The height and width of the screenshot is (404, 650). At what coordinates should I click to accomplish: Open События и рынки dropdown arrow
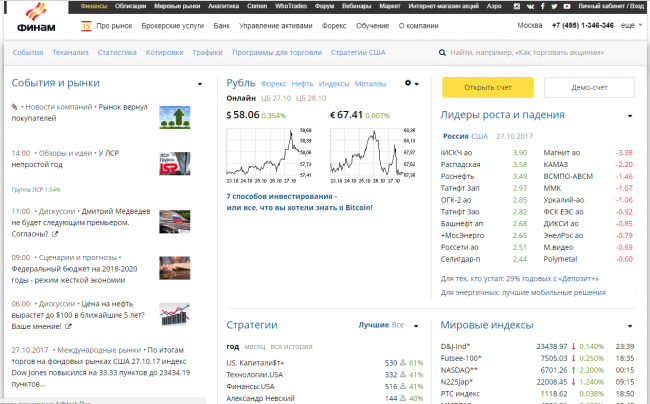(200, 85)
